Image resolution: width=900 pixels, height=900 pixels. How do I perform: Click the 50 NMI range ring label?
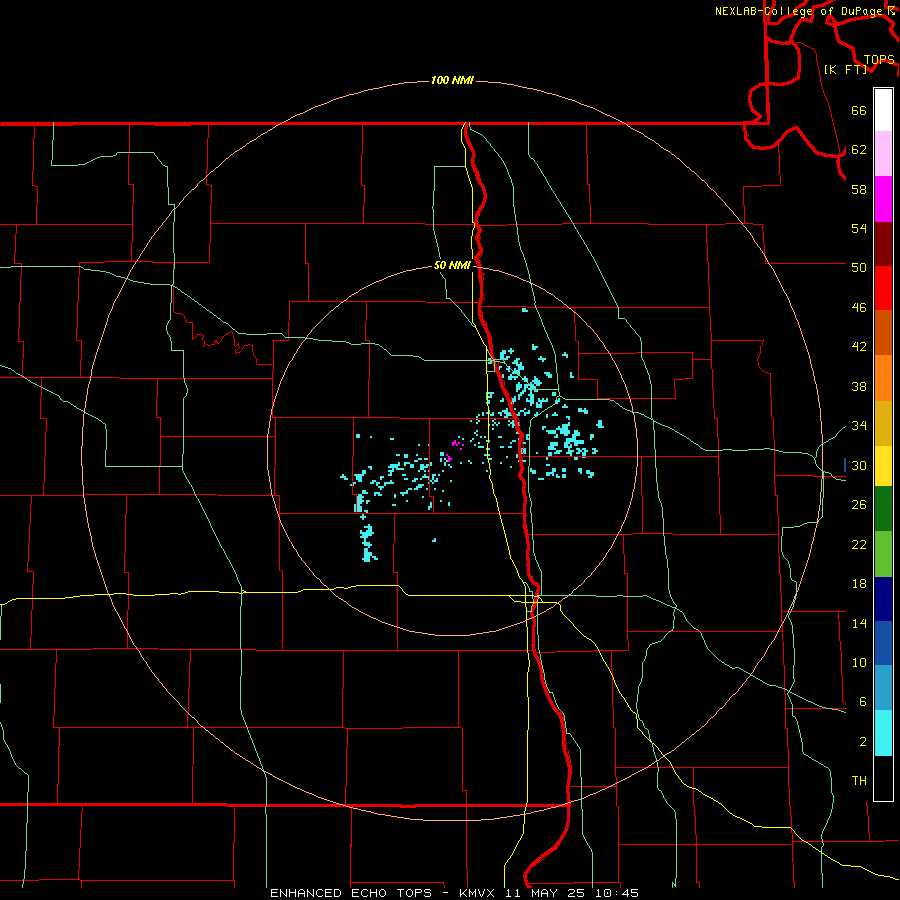[452, 265]
